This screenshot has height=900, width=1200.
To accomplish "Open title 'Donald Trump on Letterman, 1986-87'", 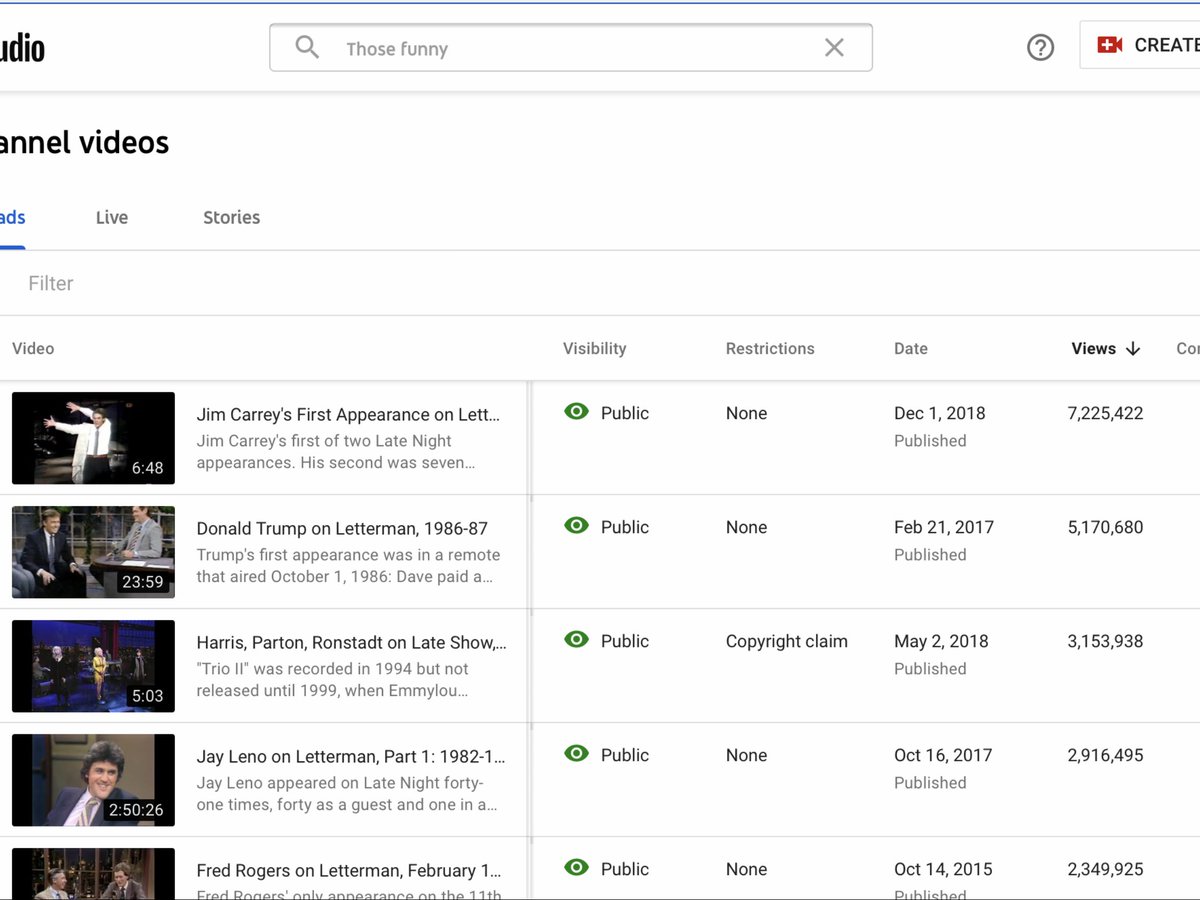I will (342, 528).
